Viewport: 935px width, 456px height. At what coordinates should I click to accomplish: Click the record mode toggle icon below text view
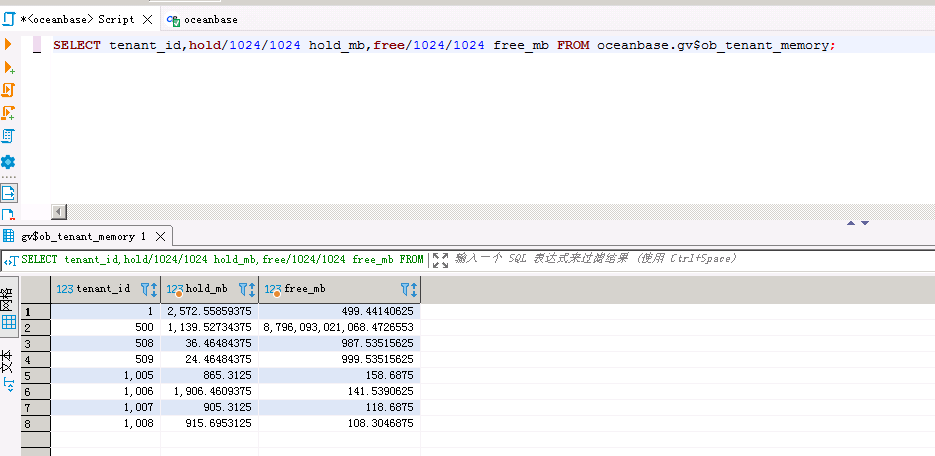pyautogui.click(x=9, y=385)
